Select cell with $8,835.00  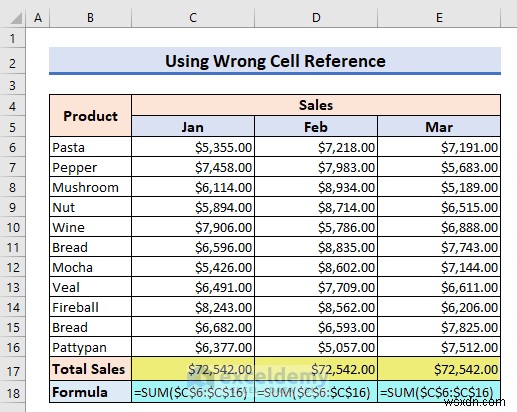[316, 247]
